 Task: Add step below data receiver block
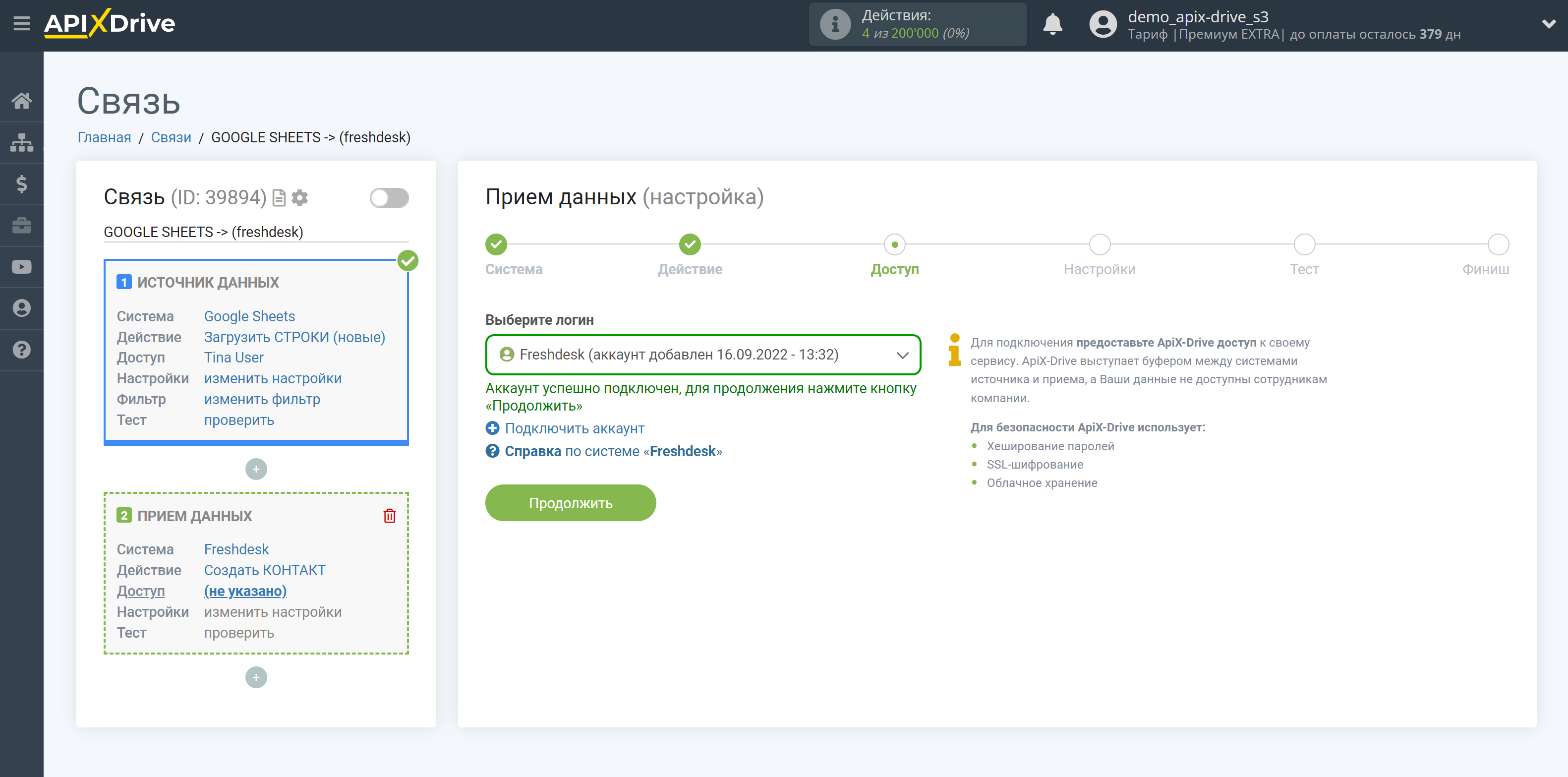click(256, 677)
